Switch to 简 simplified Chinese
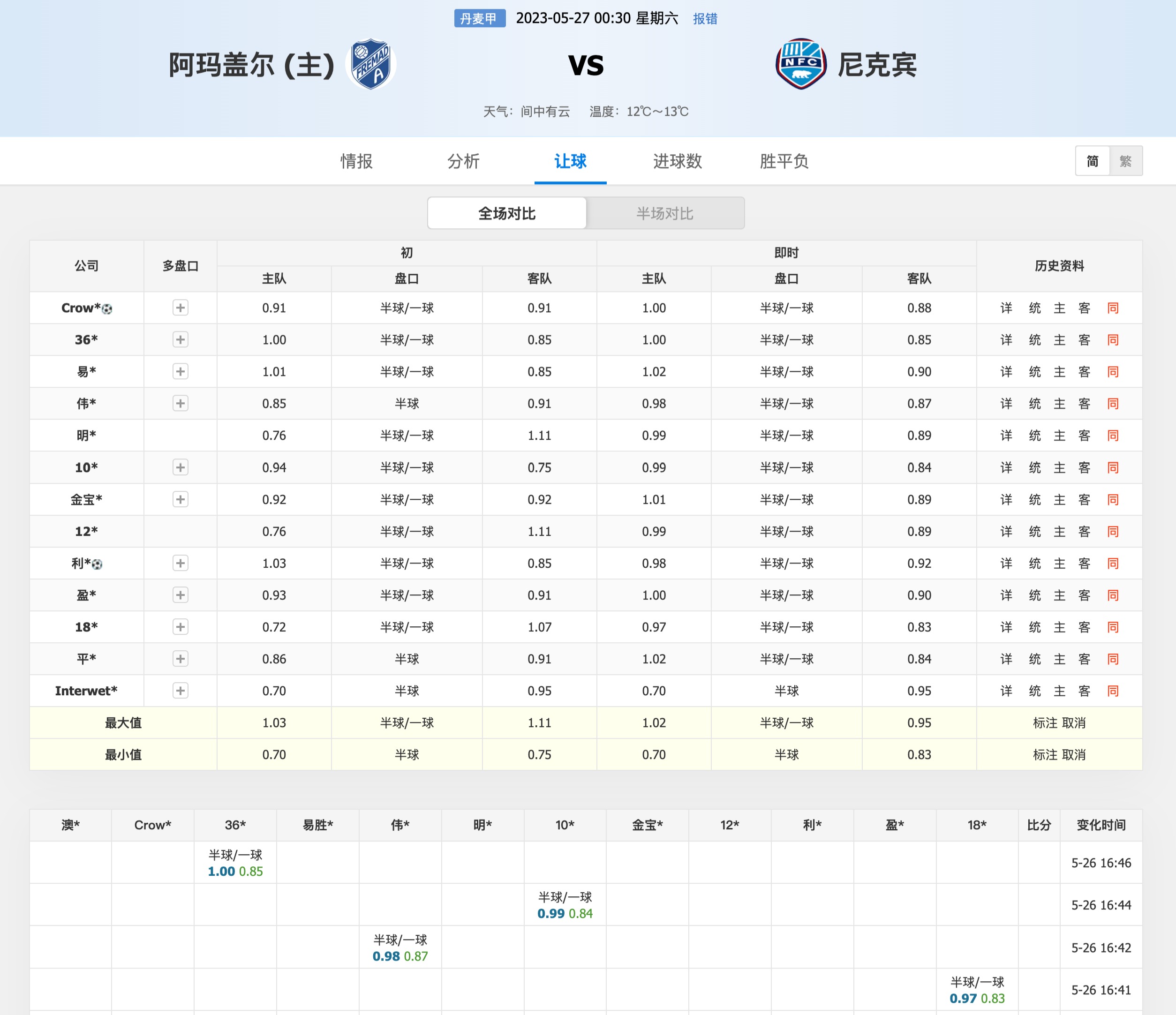 1092,161
